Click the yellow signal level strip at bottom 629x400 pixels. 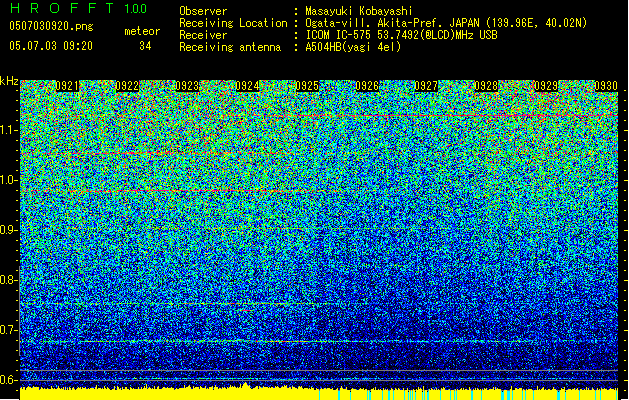coord(319,393)
